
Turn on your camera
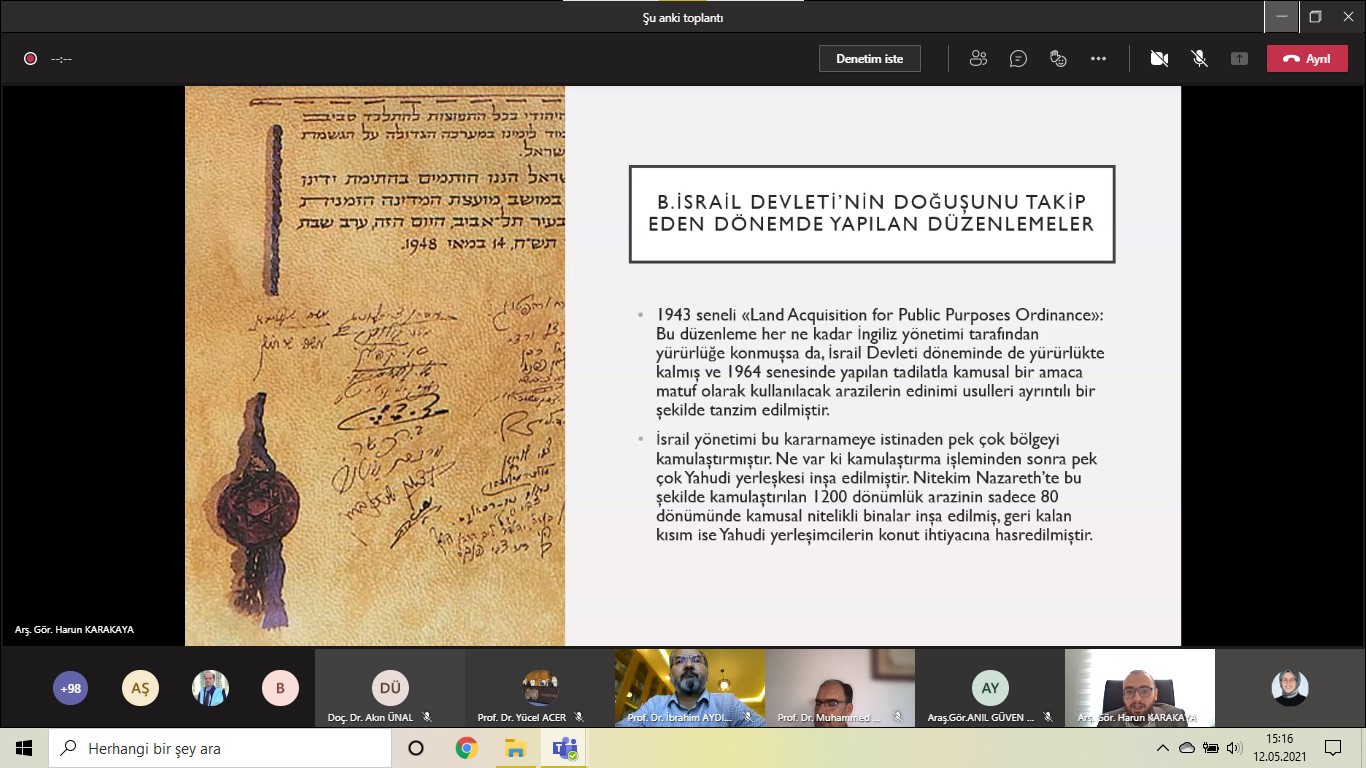1159,58
